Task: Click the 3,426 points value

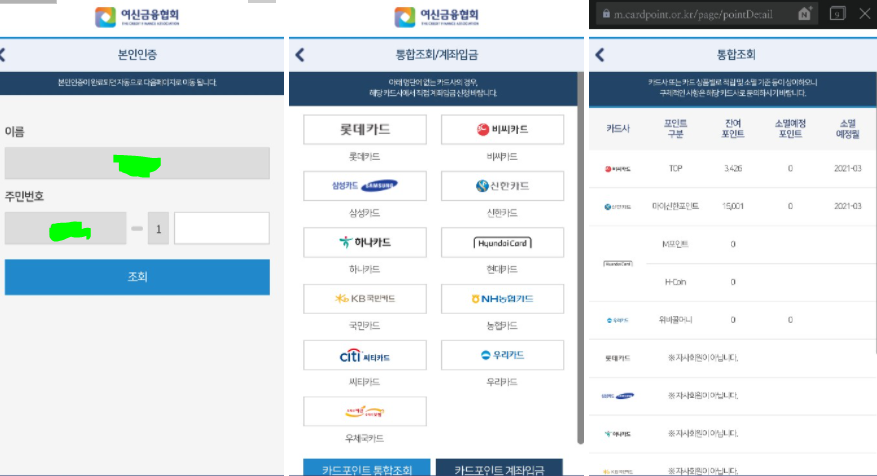Action: [733, 168]
